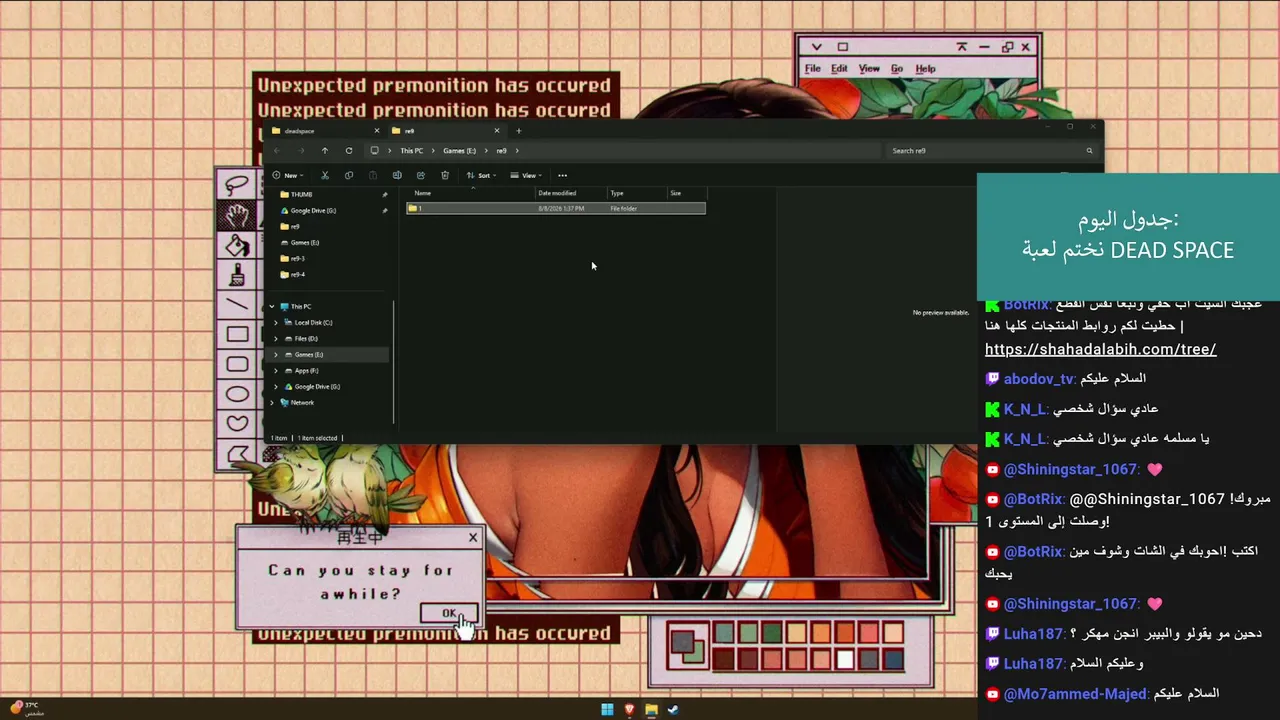The image size is (1280, 720).
Task: Click the Go menu in retro window
Action: [897, 69]
